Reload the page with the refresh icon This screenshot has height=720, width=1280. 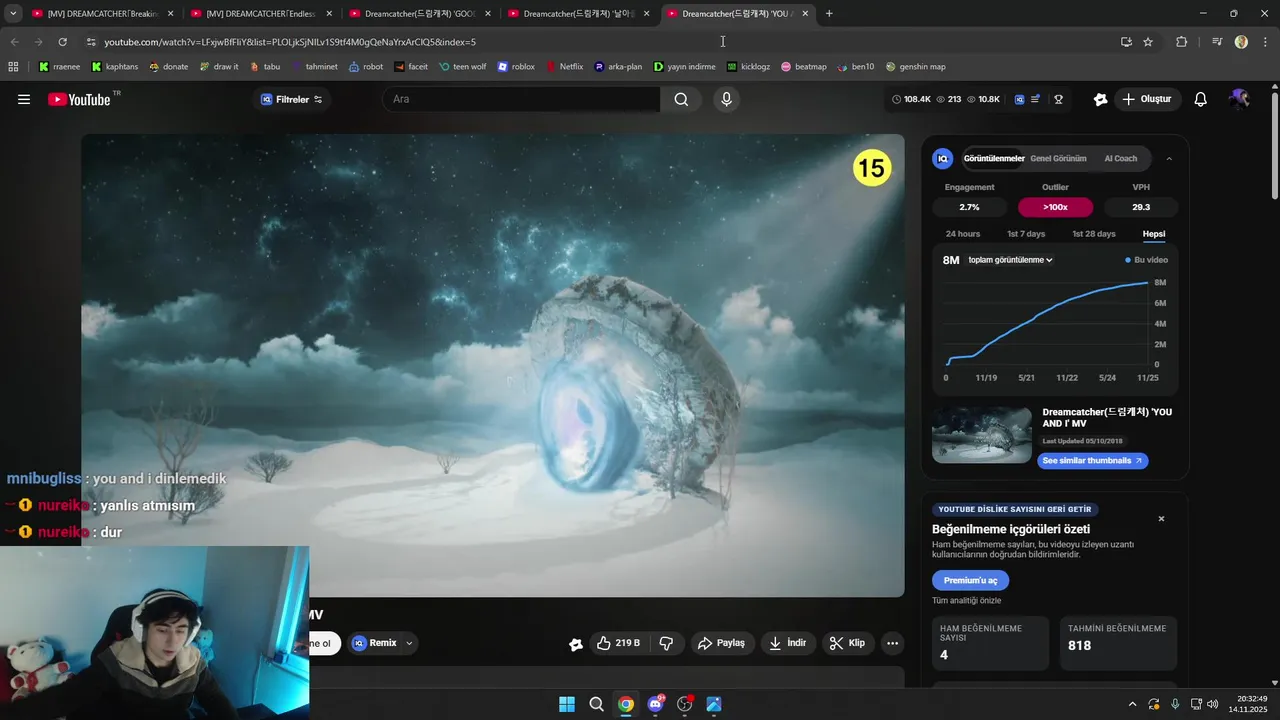[62, 42]
